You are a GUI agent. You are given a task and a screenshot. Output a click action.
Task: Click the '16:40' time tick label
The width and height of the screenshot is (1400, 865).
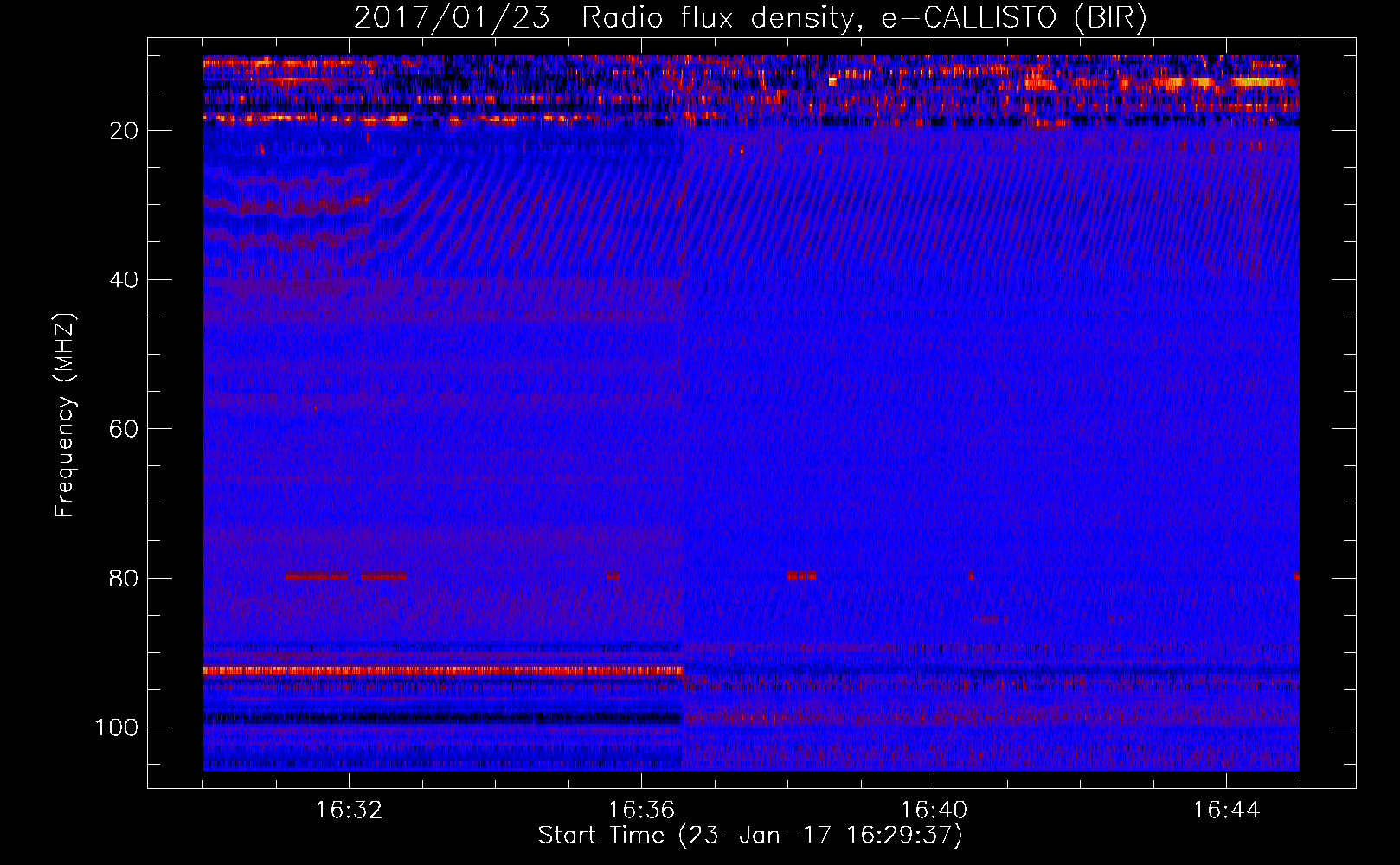coord(934,811)
